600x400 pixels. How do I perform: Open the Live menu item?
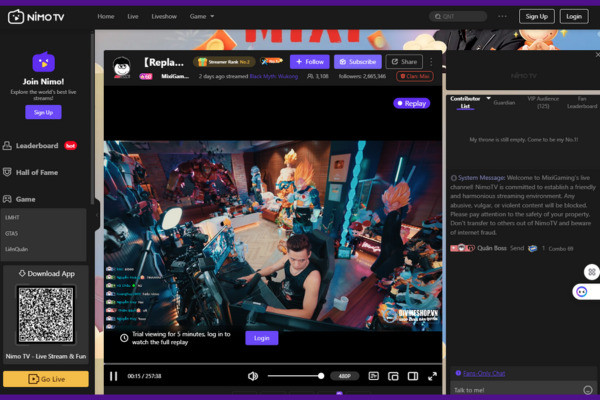(133, 16)
